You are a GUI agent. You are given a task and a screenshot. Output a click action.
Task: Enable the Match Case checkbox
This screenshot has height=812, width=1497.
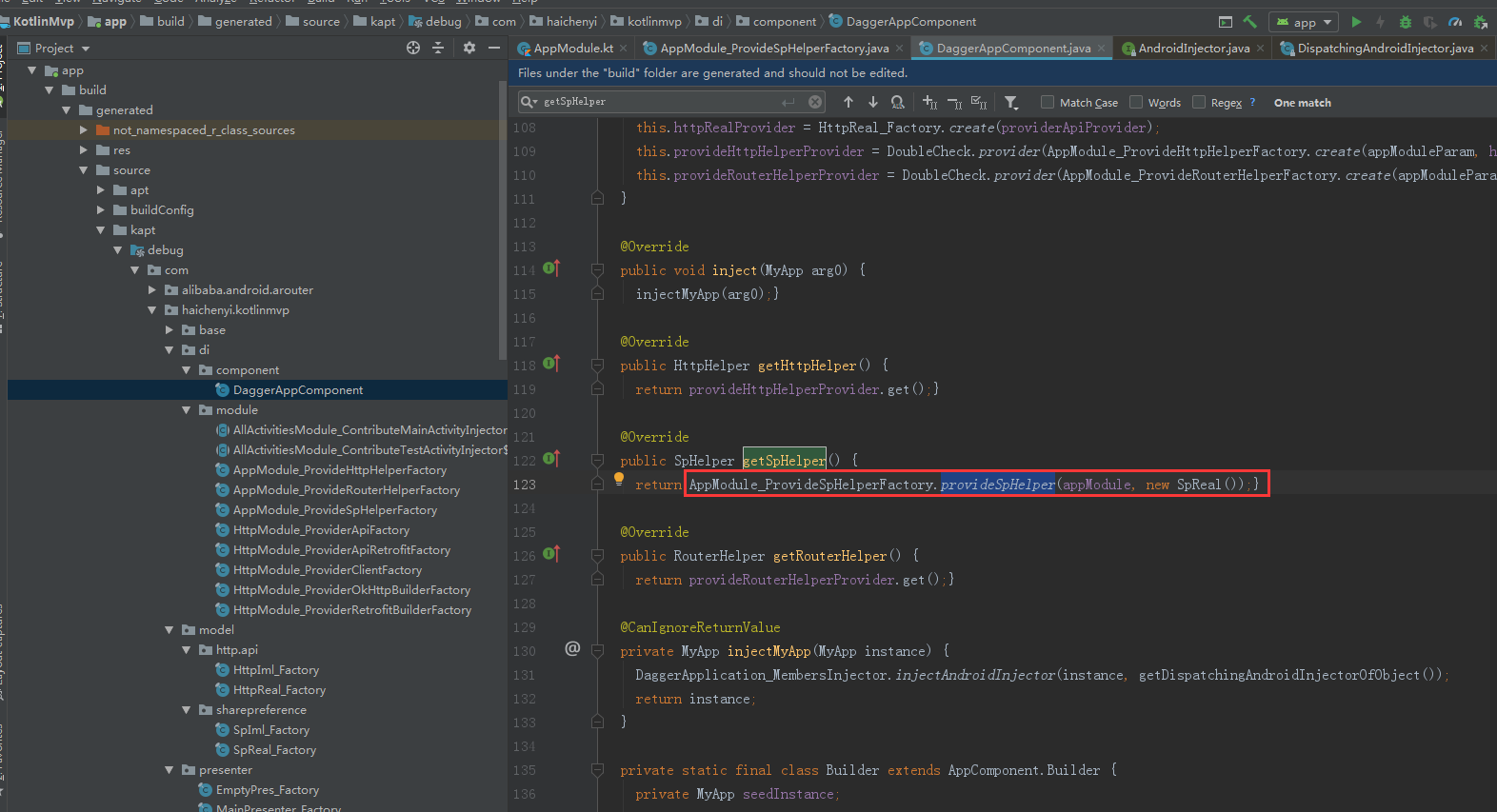pyautogui.click(x=1048, y=102)
